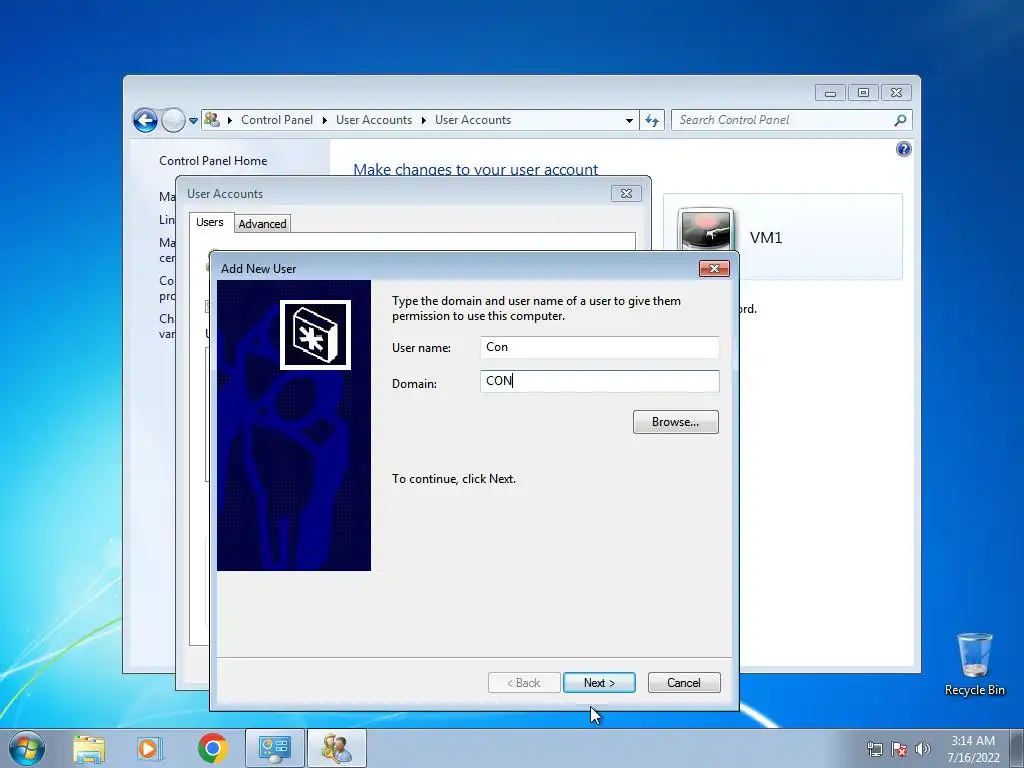Viewport: 1024px width, 768px height.
Task: Close the User Accounts dialog
Action: (x=626, y=193)
